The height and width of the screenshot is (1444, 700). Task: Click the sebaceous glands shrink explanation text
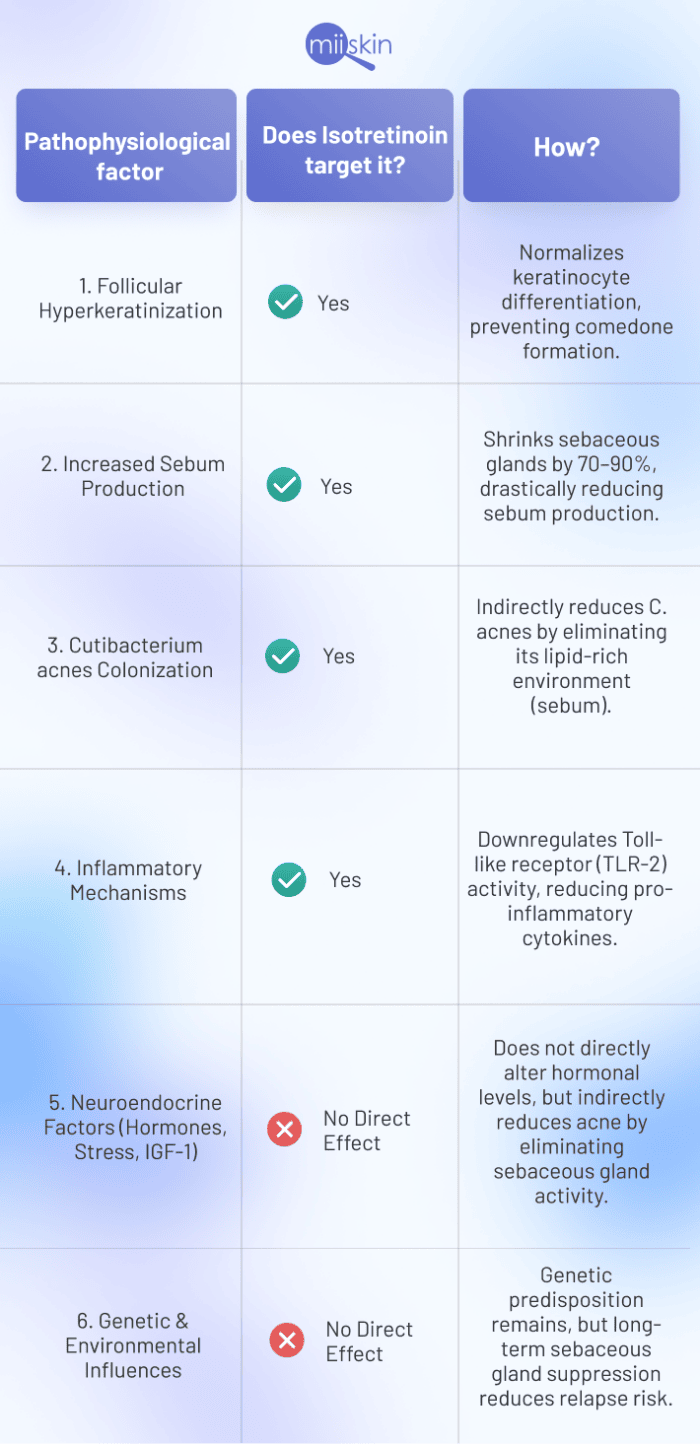(x=572, y=476)
